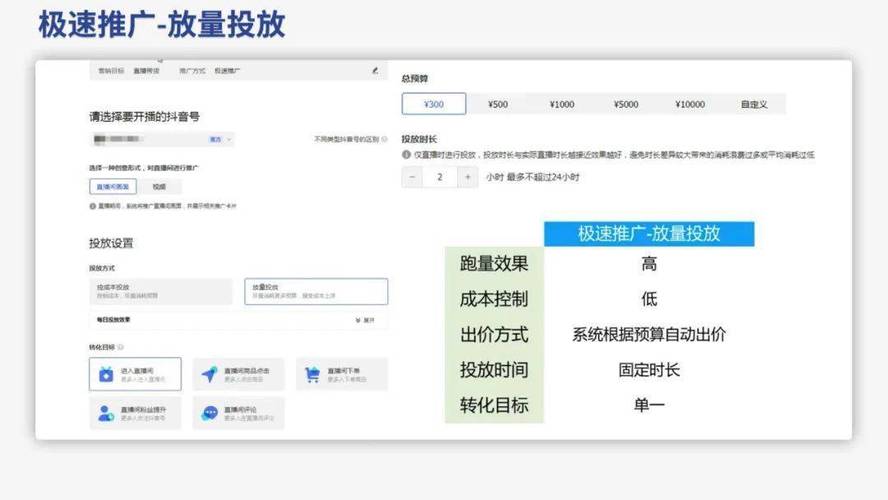Click the 投放时间 row label

coord(494,370)
